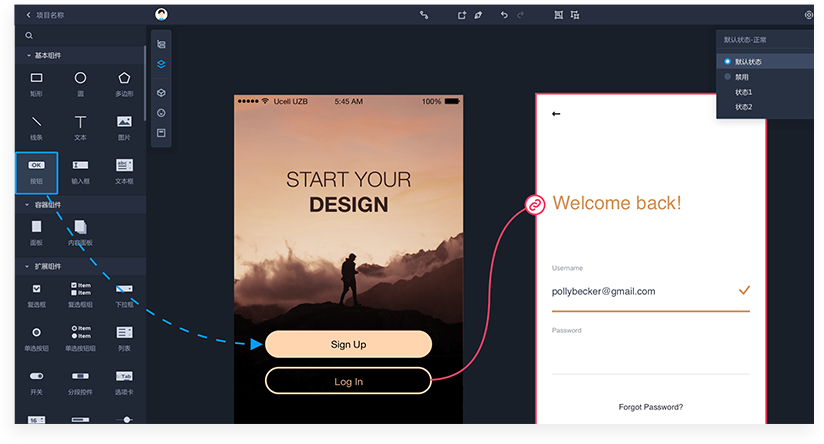Click the layers icon in floating toolbar
This screenshot has width=824, height=444.
point(161,64)
